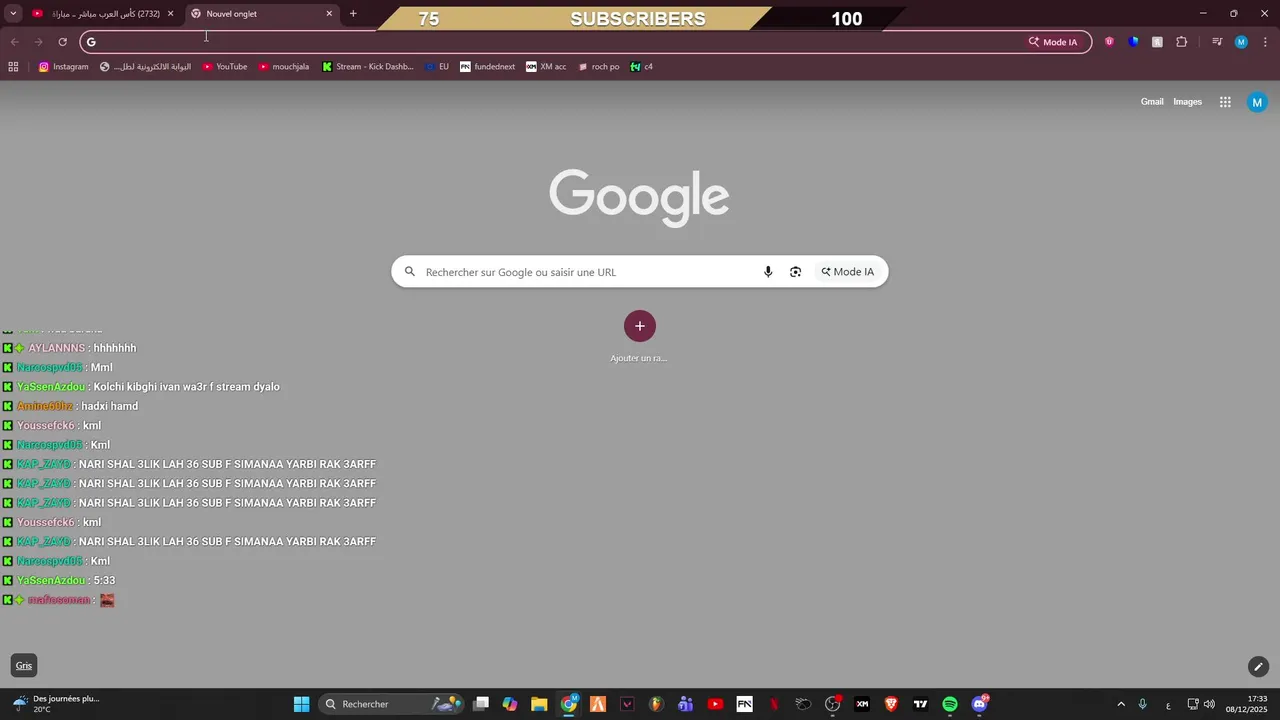Open Google Chrome in the taskbar
1280x720 pixels.
(x=569, y=704)
